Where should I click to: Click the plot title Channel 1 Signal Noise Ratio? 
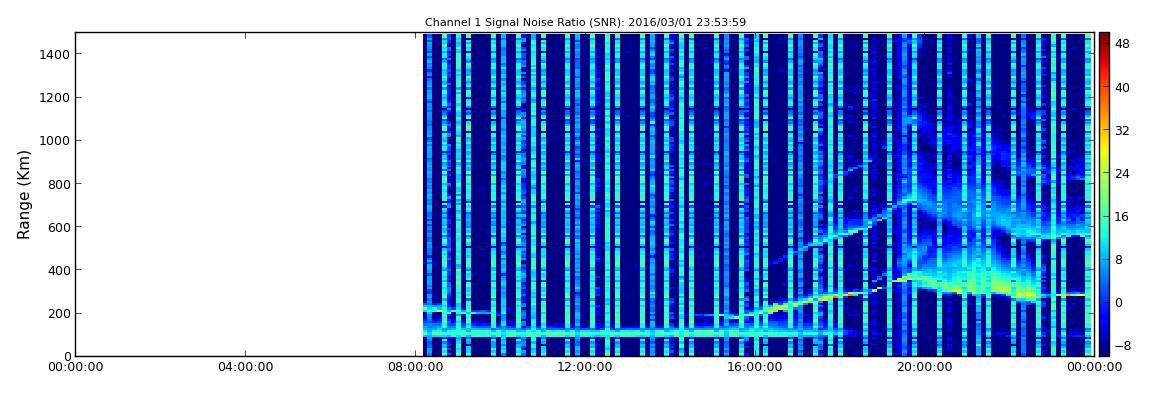click(x=585, y=23)
